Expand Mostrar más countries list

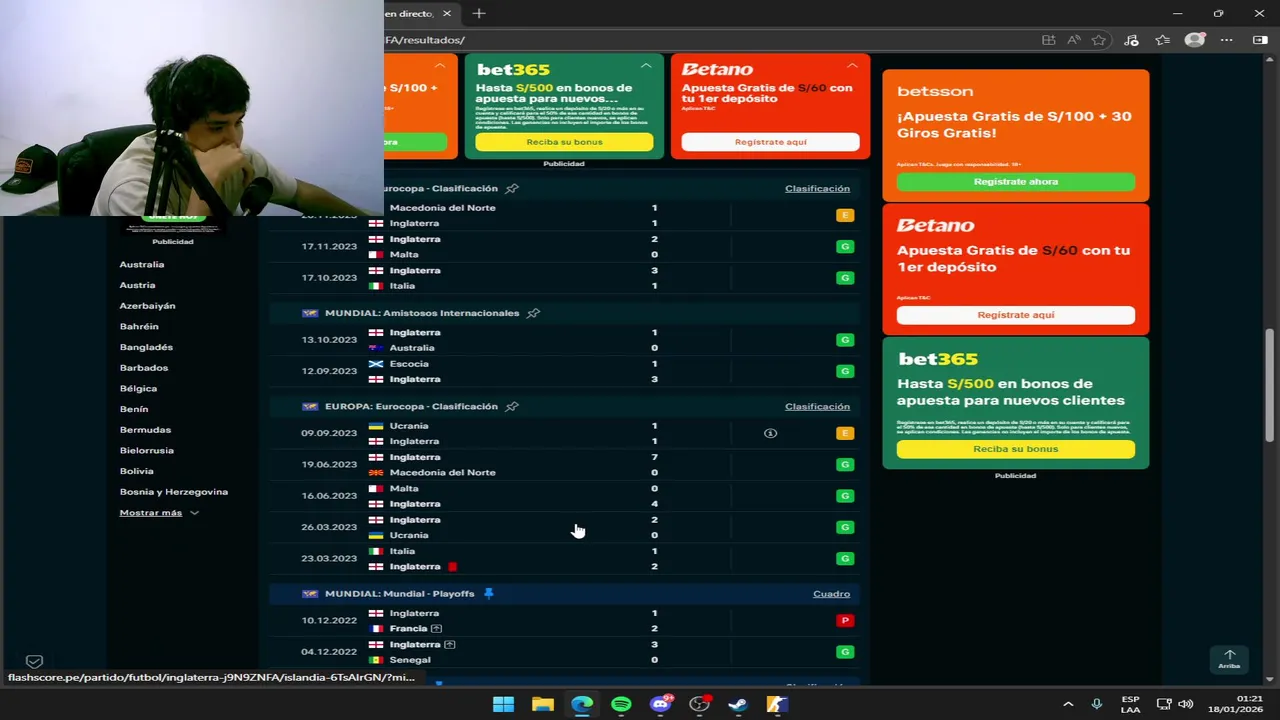pyautogui.click(x=159, y=513)
